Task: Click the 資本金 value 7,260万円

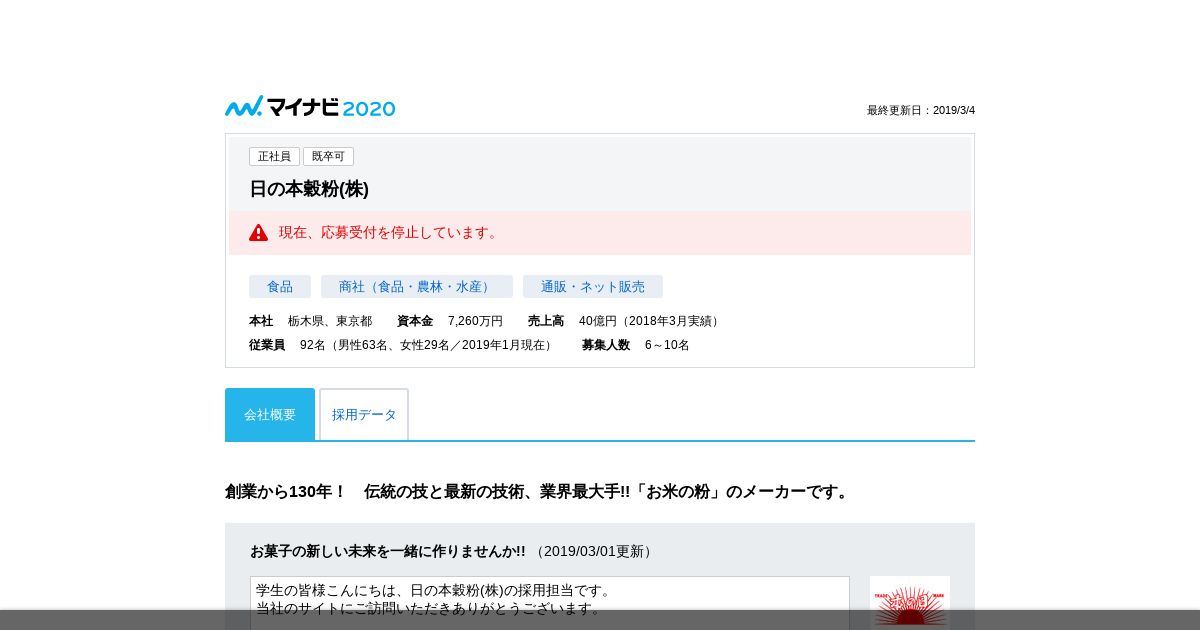Action: pos(475,321)
